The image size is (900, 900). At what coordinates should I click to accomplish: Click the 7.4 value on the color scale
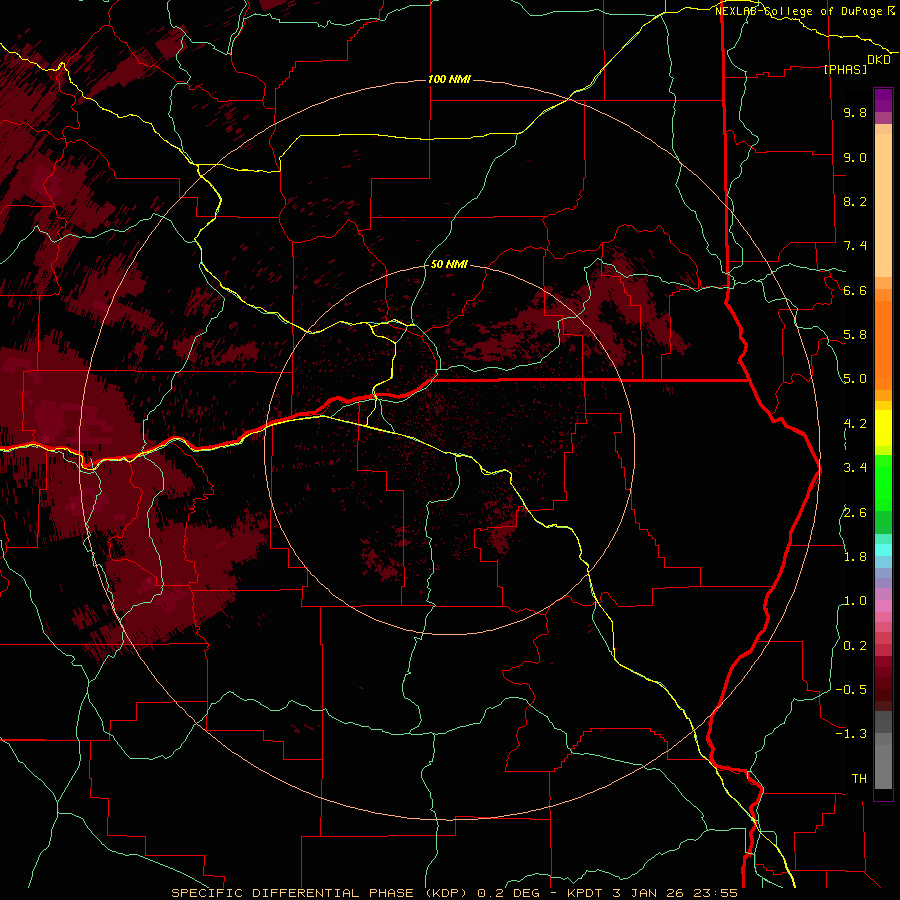point(855,246)
